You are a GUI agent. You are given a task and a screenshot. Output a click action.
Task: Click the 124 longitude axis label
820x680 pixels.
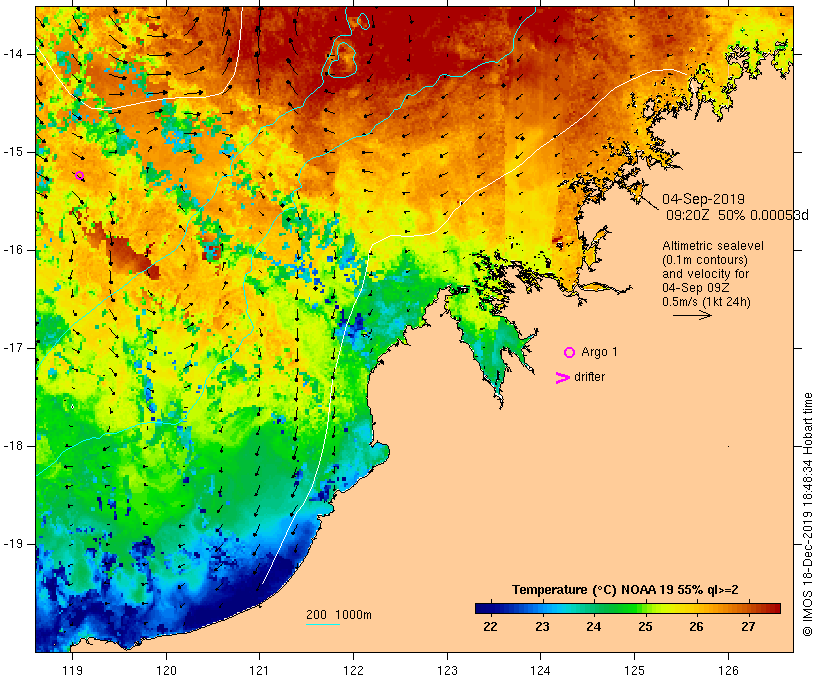[540, 670]
